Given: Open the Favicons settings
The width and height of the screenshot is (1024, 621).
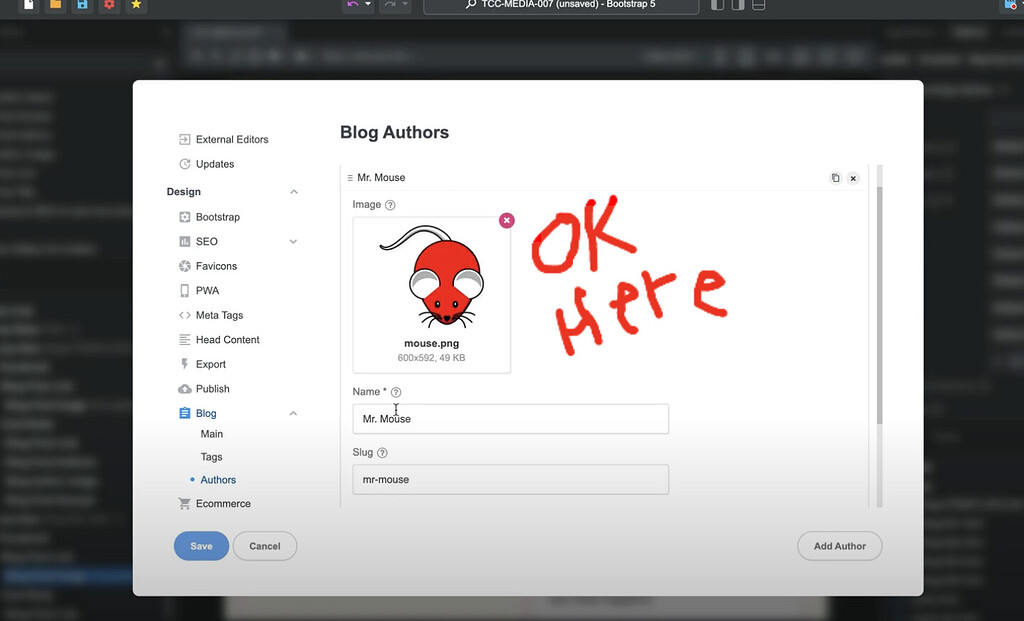Looking at the screenshot, I should [215, 266].
